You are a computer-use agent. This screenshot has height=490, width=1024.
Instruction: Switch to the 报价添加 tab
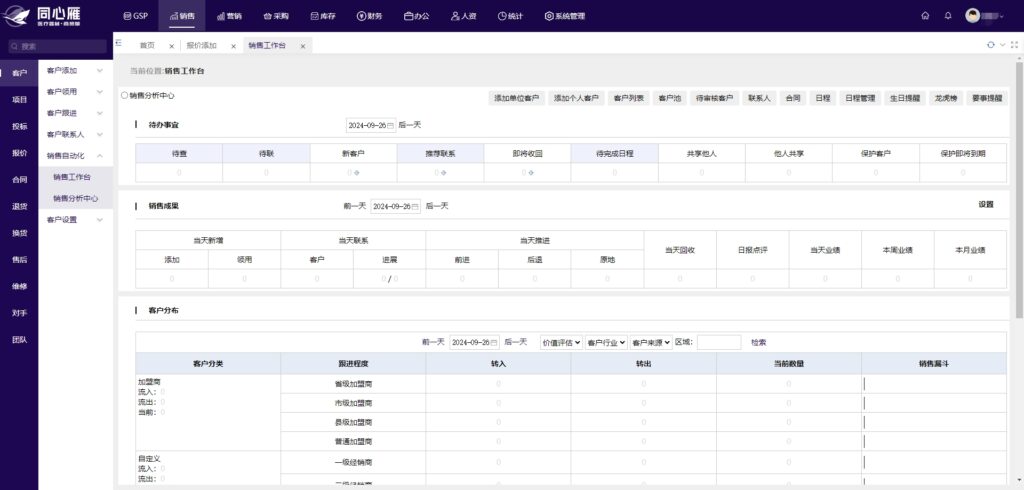click(201, 46)
